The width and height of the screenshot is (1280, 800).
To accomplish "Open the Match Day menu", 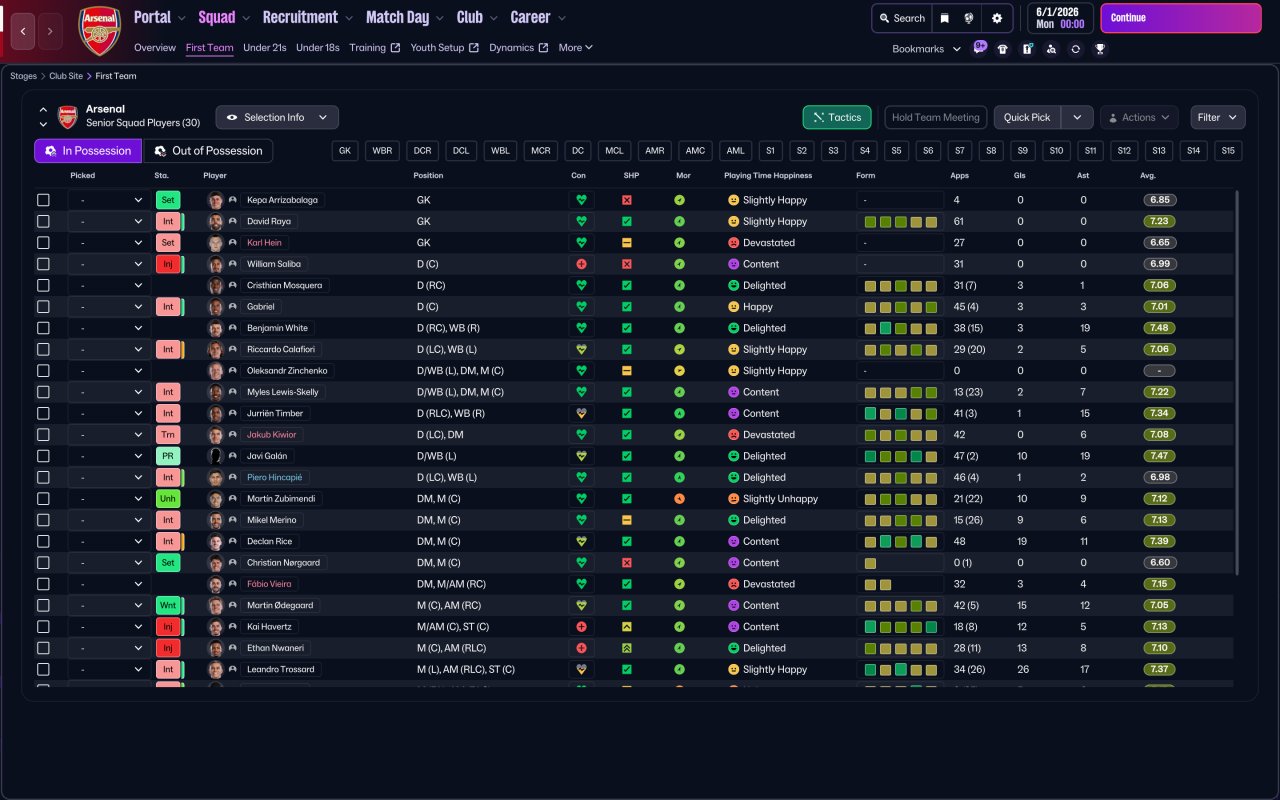I will pos(404,17).
